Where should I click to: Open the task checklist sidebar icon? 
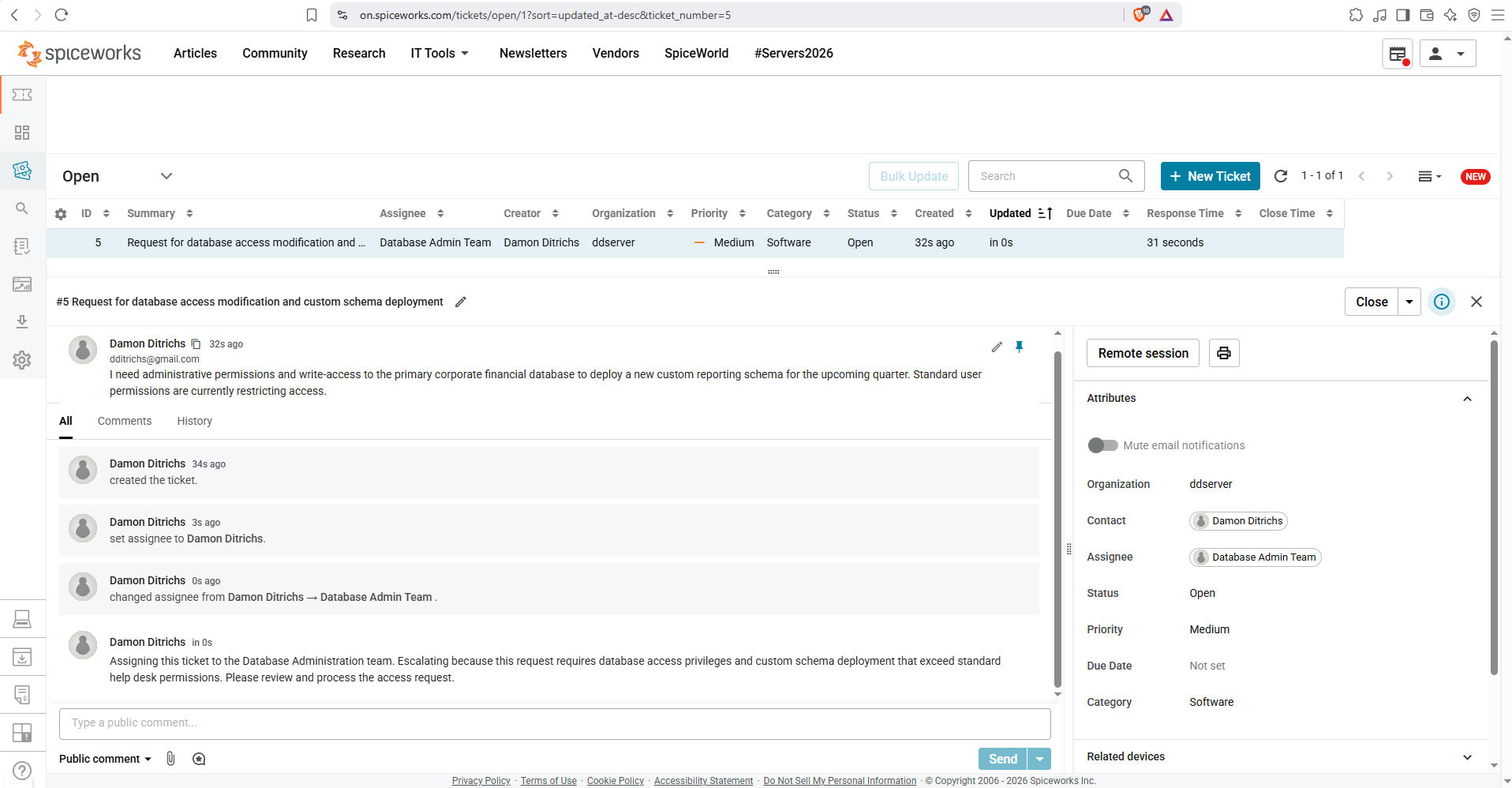tap(22, 246)
